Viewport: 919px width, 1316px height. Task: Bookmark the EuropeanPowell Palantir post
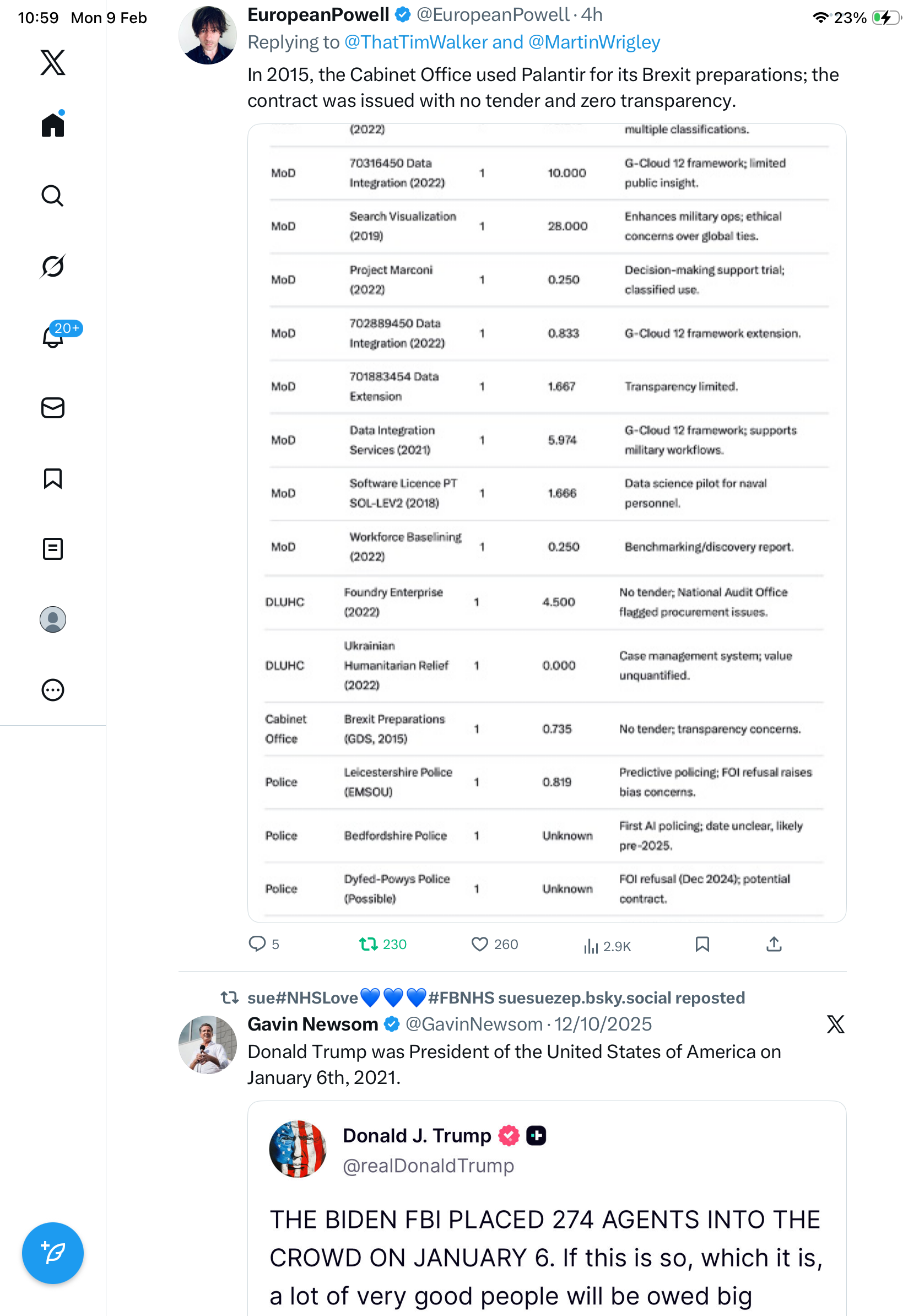[x=702, y=944]
